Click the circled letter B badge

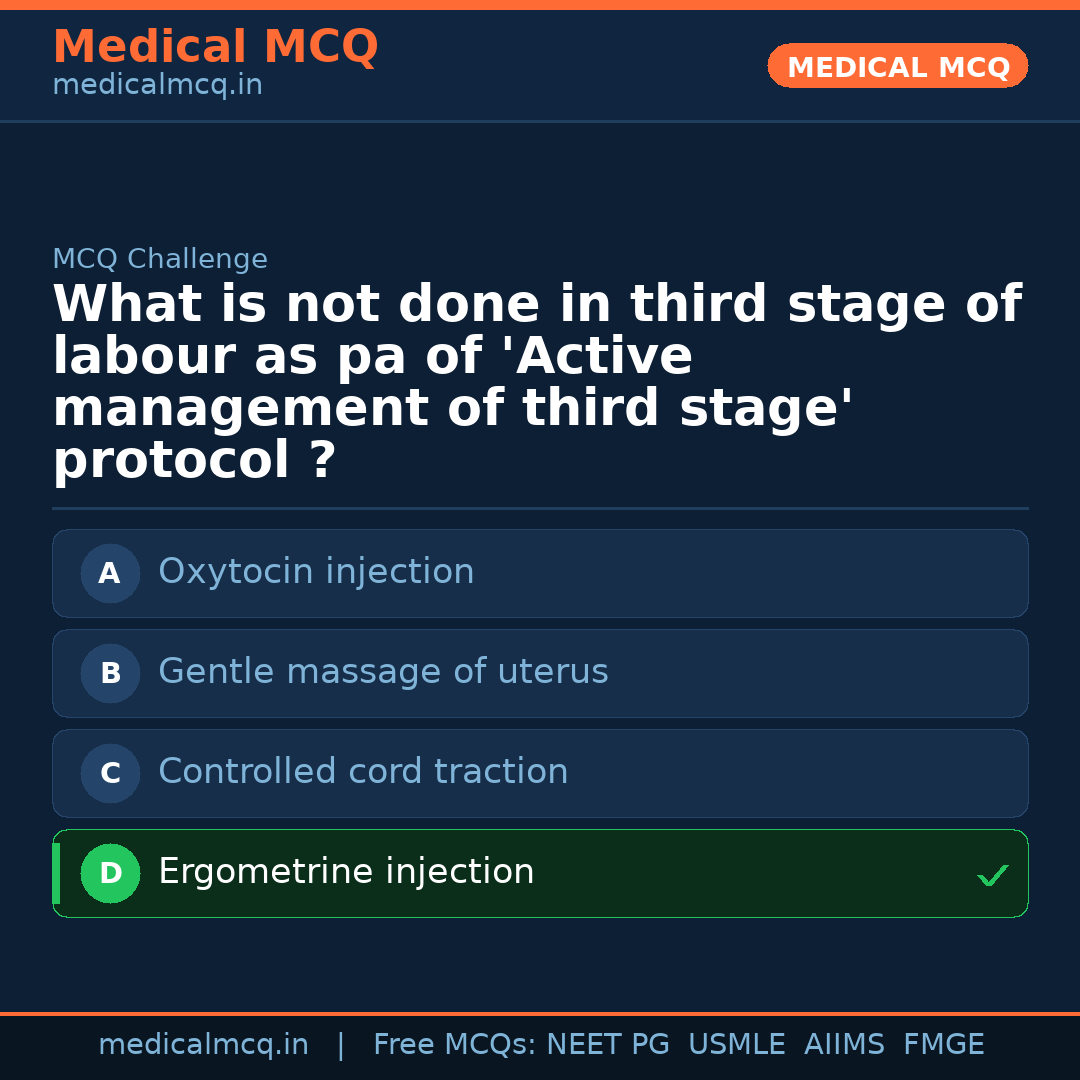110,673
